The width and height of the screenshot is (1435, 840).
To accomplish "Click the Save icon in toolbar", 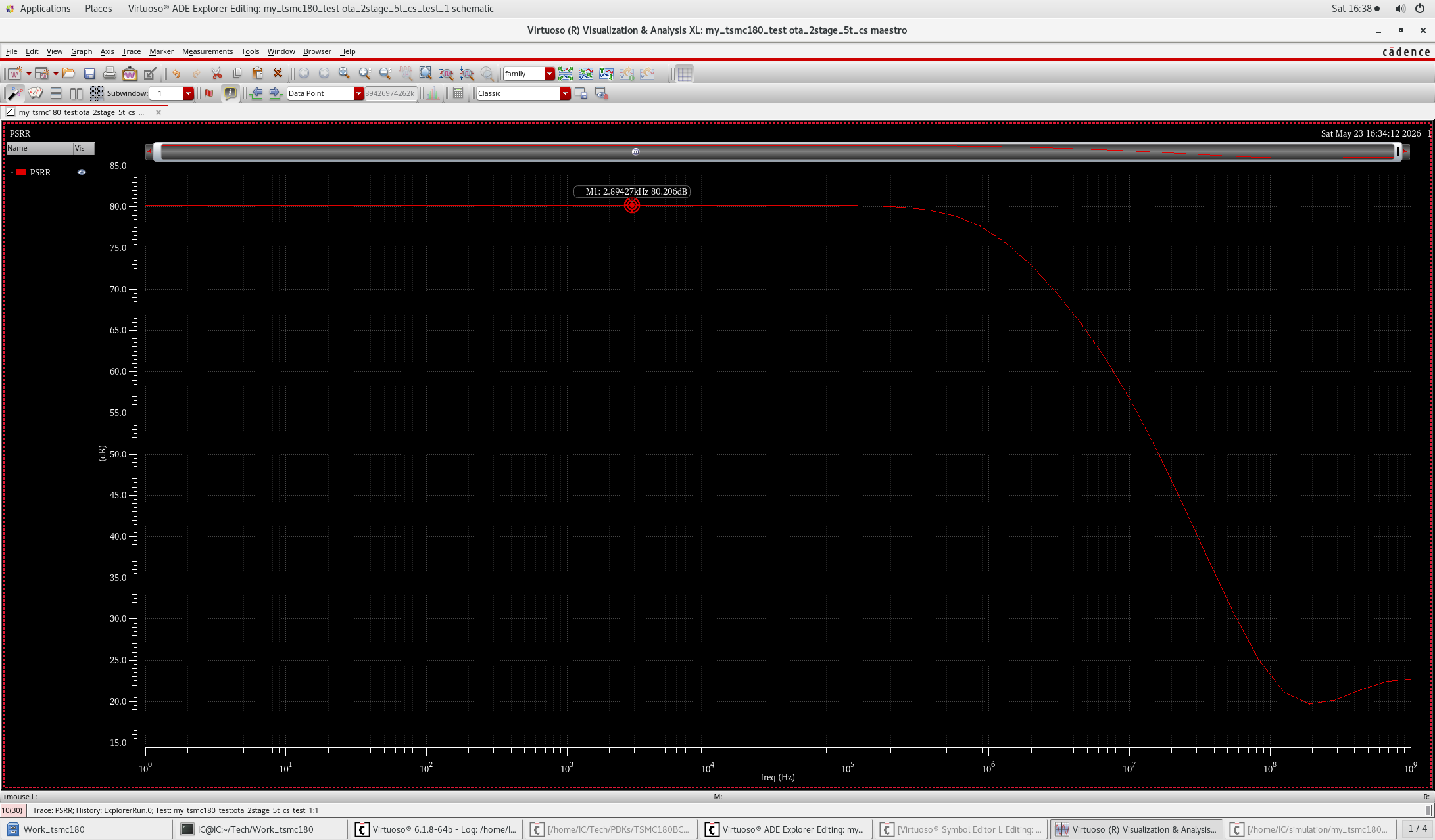I will point(89,74).
